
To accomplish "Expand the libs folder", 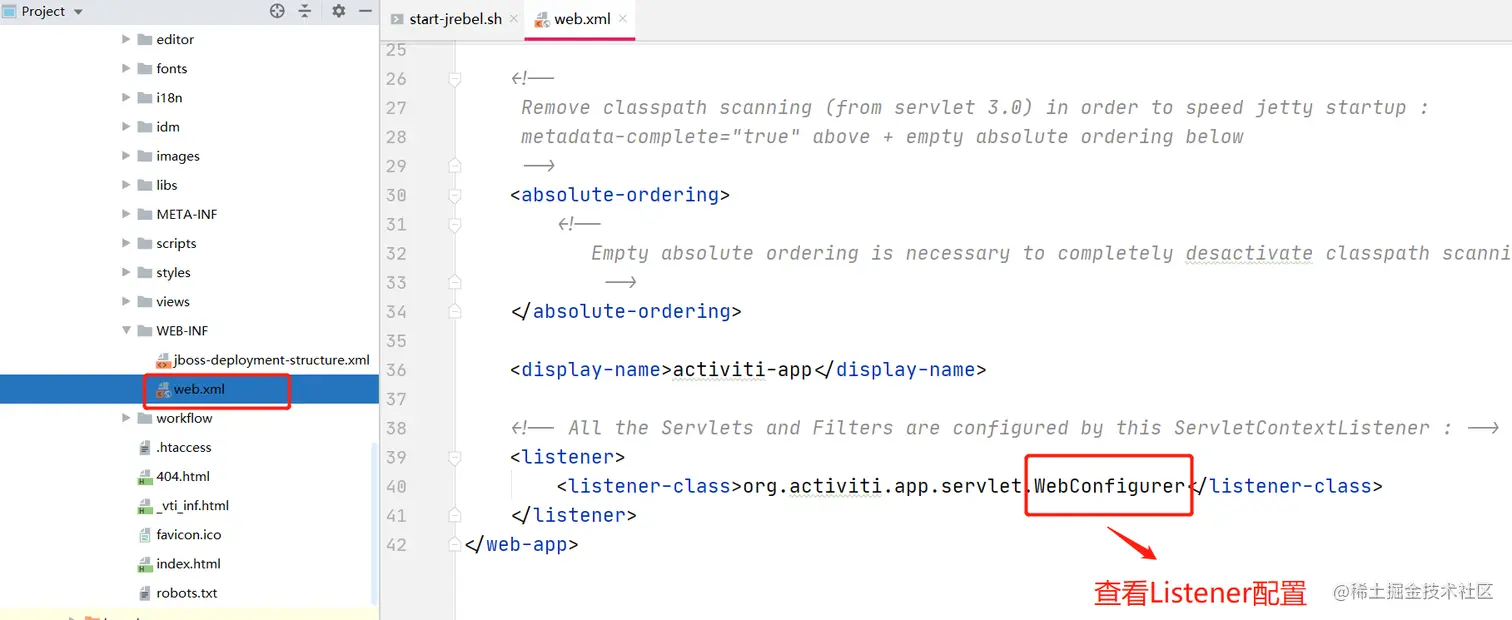I will click(126, 185).
